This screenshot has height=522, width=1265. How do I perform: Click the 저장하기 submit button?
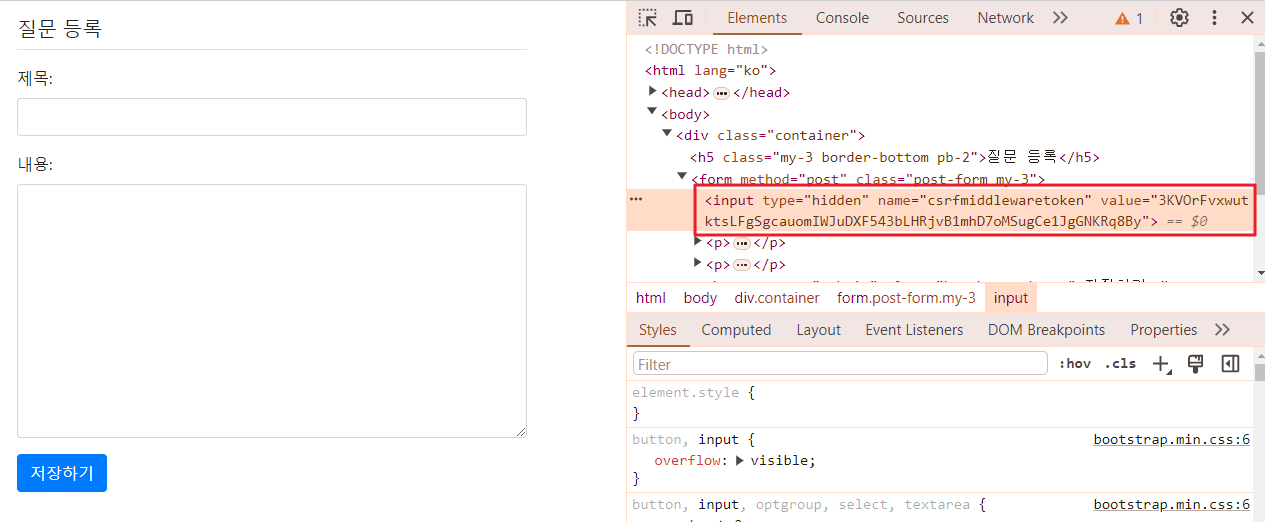pyautogui.click(x=62, y=473)
